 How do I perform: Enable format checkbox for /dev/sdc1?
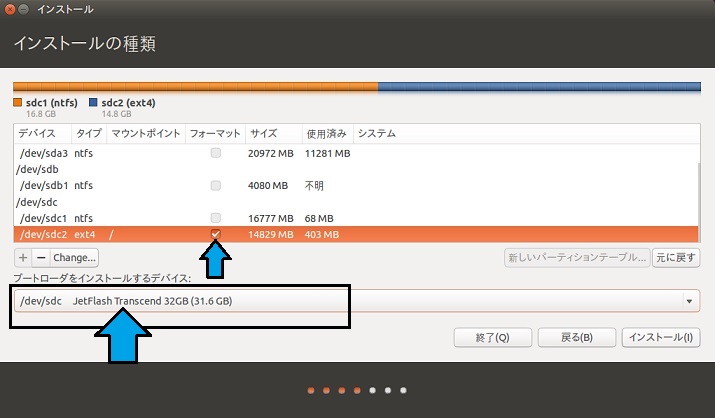pos(215,218)
